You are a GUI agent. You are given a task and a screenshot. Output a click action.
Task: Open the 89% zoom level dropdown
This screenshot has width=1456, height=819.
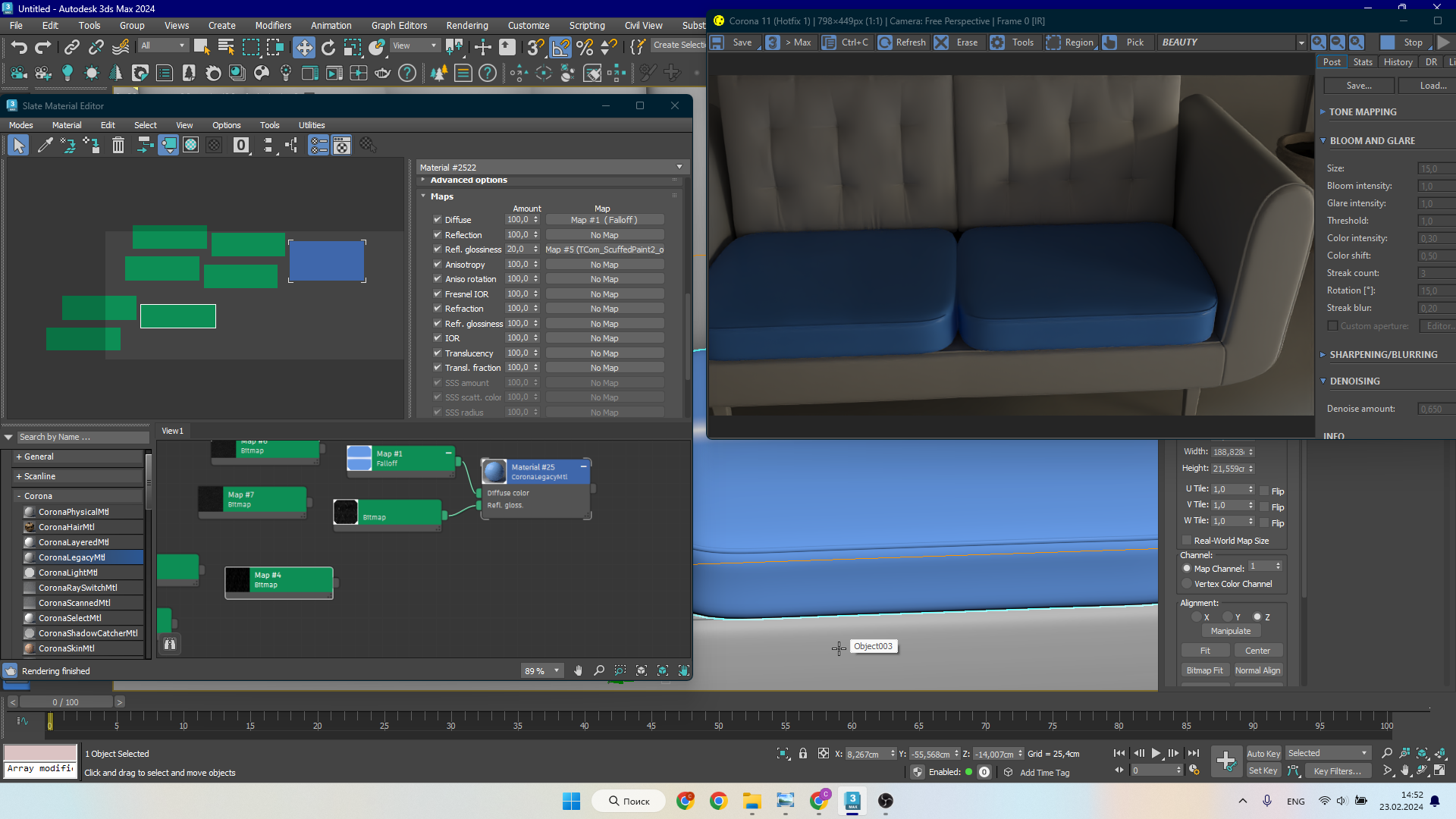[x=556, y=671]
